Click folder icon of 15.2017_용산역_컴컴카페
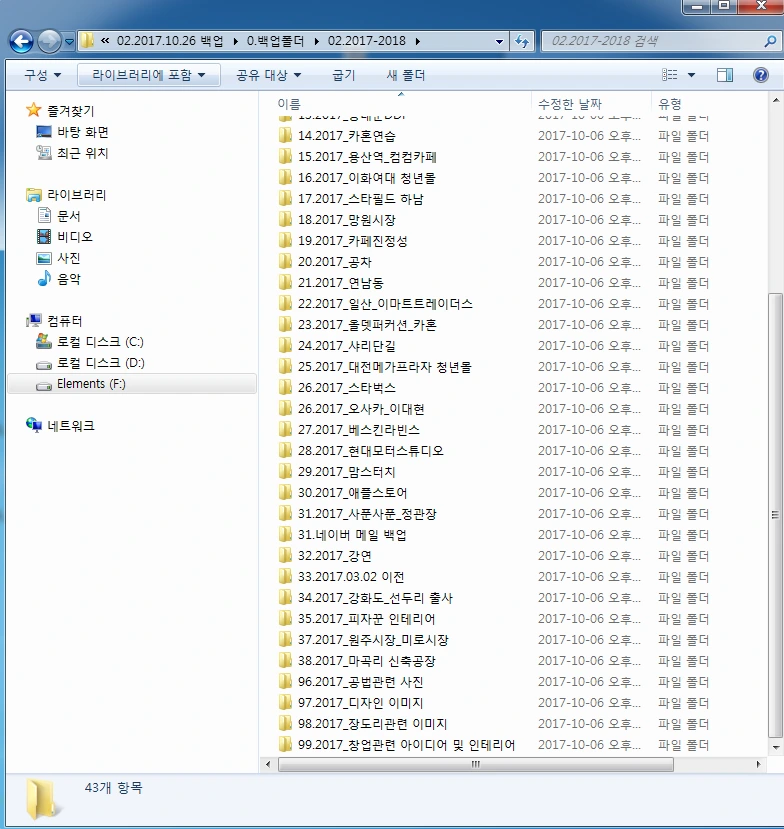 click(285, 156)
